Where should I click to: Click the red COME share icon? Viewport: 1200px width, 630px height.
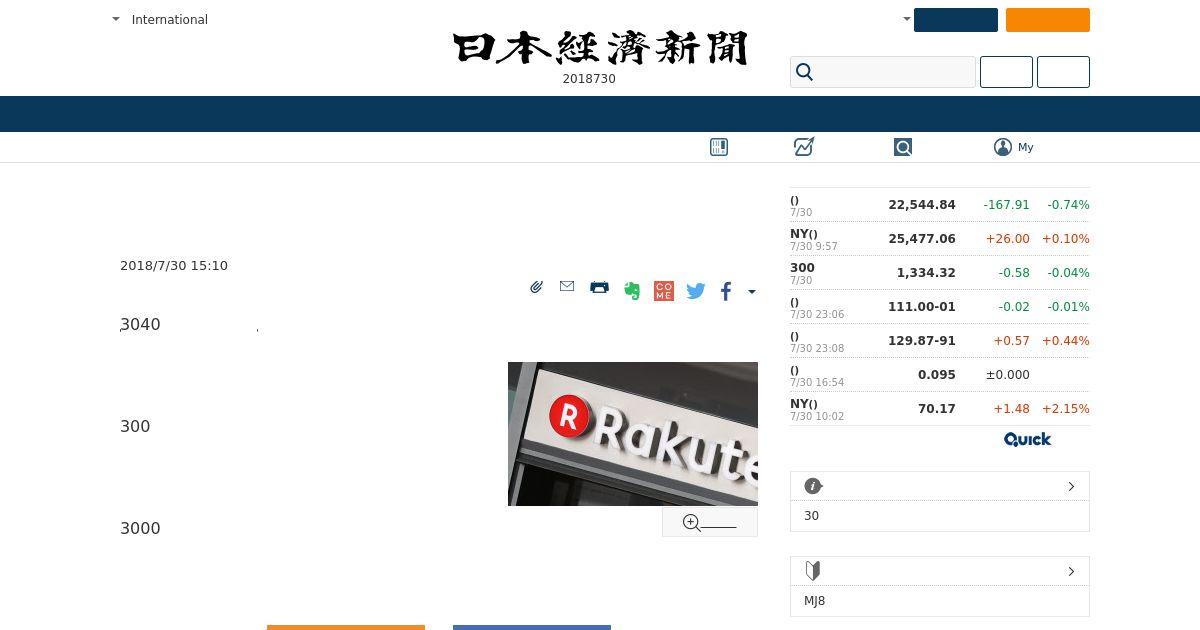[x=664, y=291]
